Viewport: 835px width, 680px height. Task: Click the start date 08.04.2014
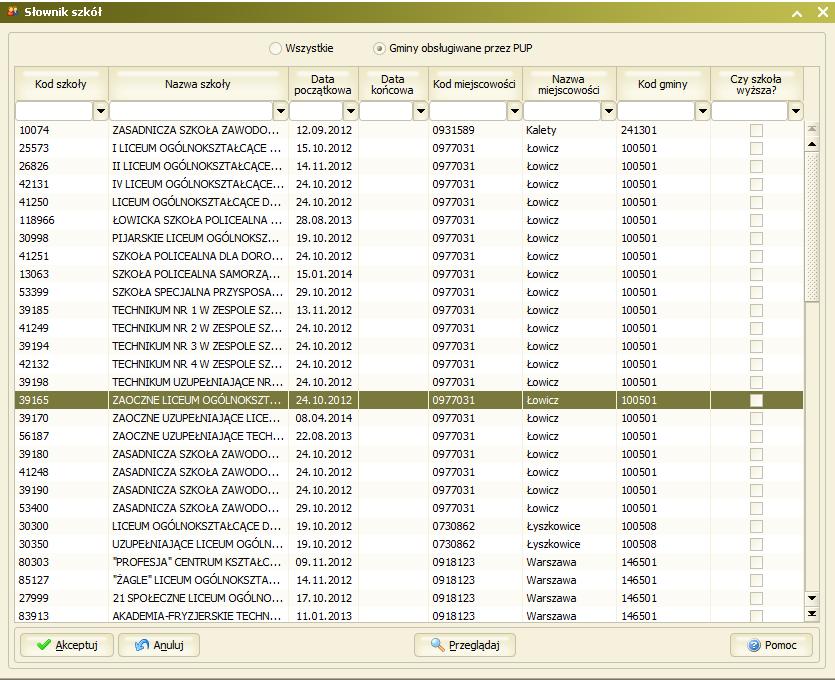[324, 419]
